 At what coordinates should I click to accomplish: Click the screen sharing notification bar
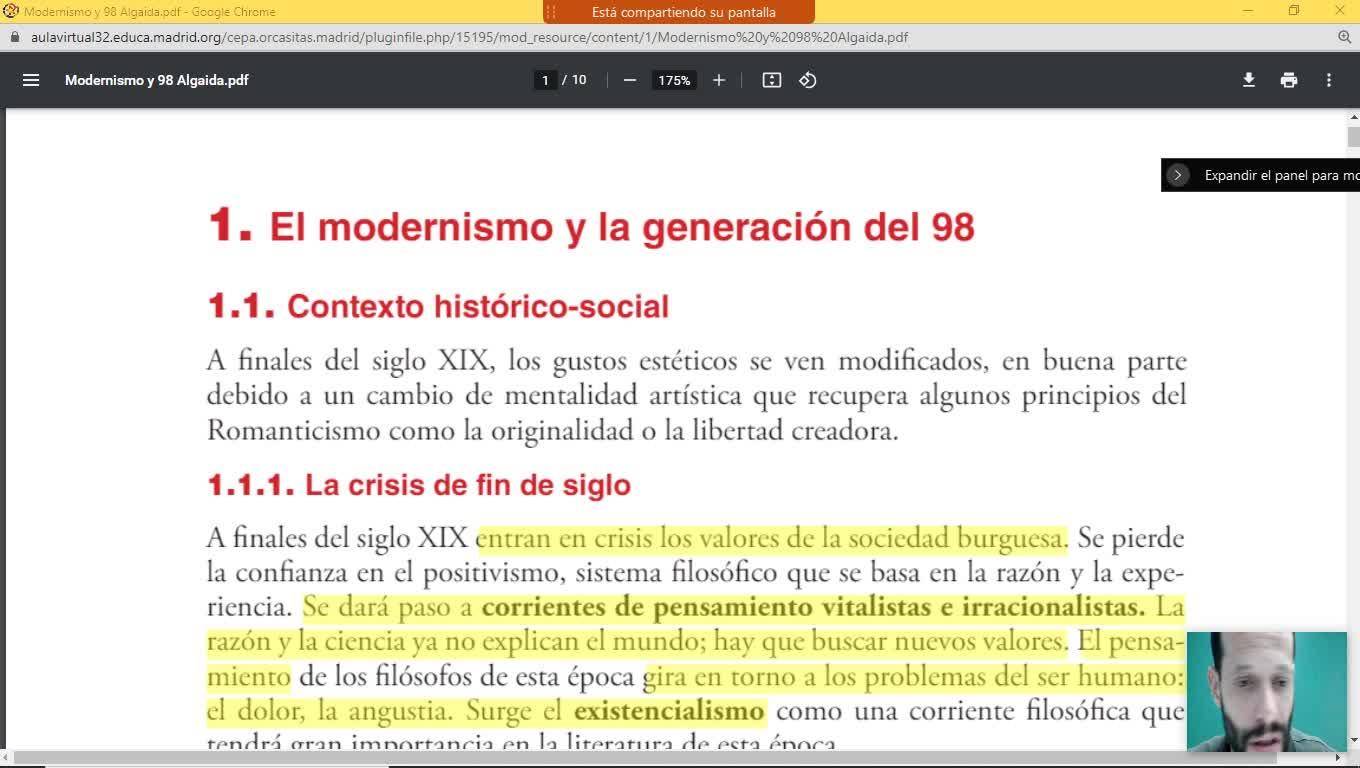pyautogui.click(x=679, y=12)
